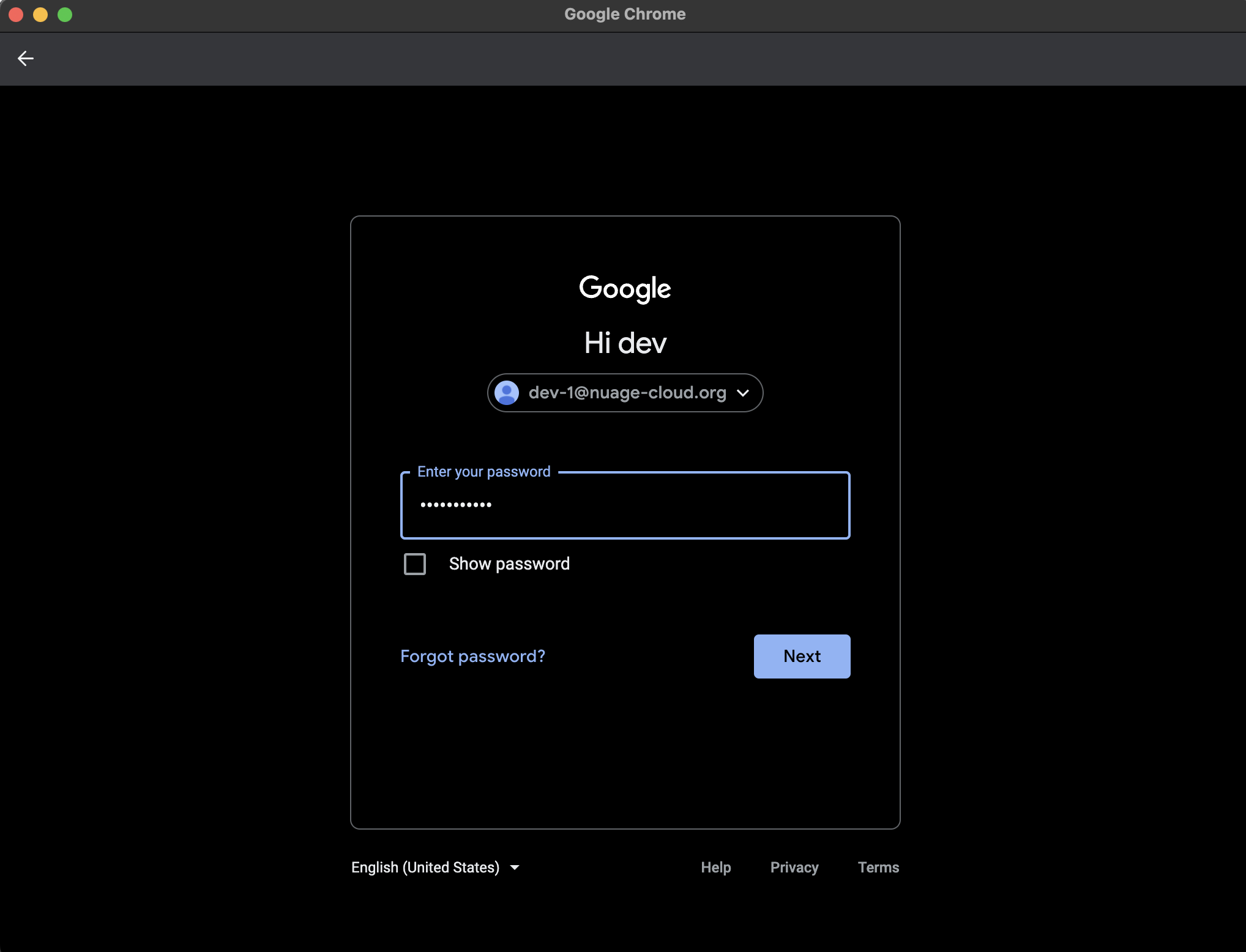This screenshot has width=1246, height=952.
Task: Click the Google Chrome window title
Action: click(625, 14)
